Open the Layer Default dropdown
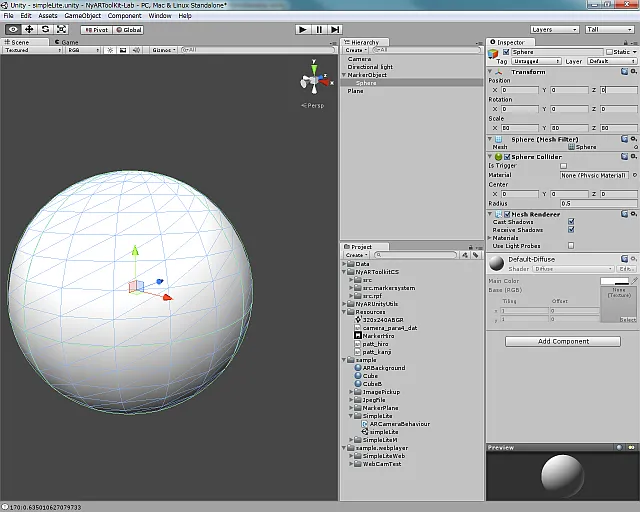Image resolution: width=640 pixels, height=512 pixels. click(x=612, y=61)
